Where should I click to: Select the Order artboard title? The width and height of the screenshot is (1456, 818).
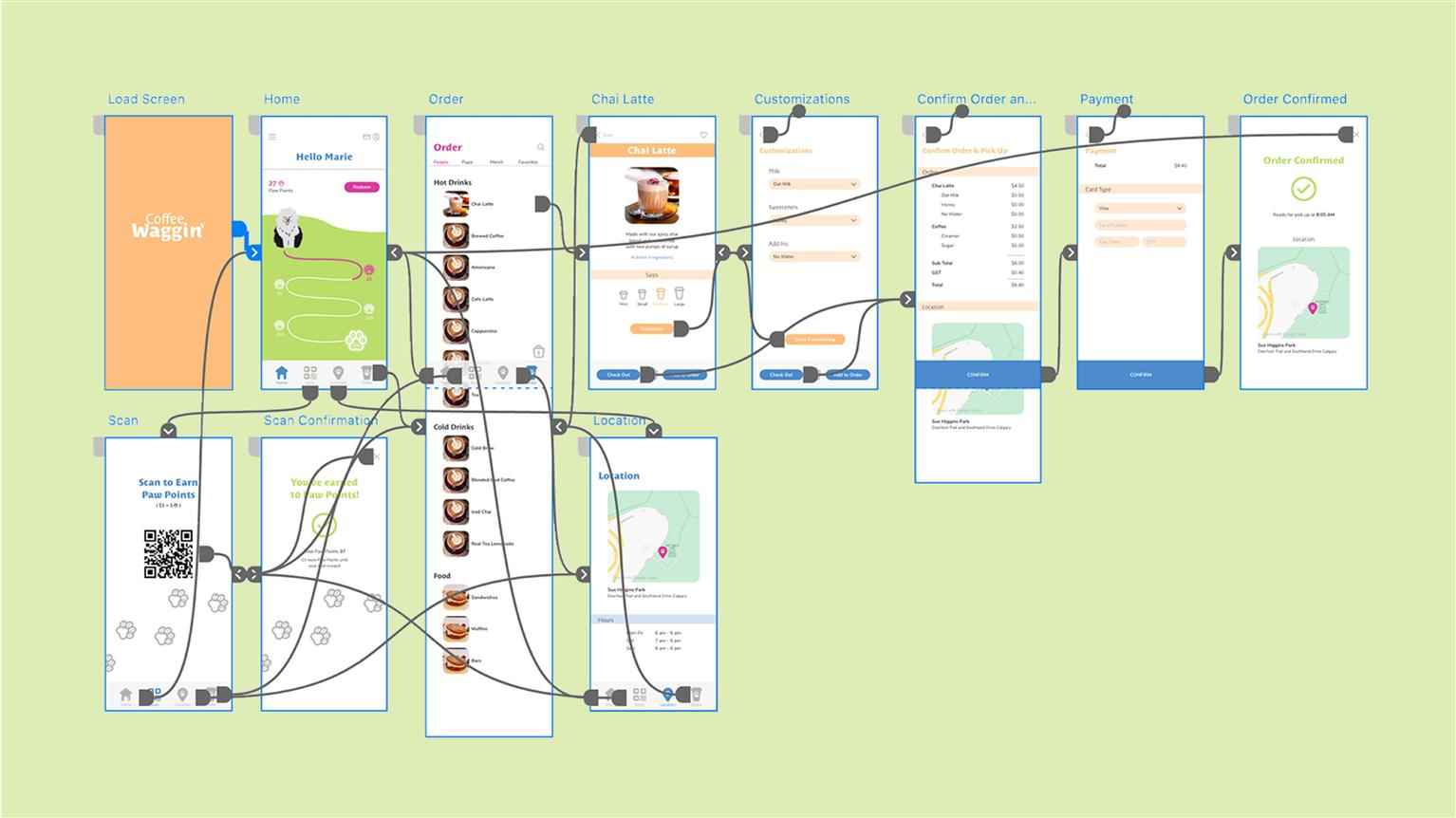coord(446,99)
